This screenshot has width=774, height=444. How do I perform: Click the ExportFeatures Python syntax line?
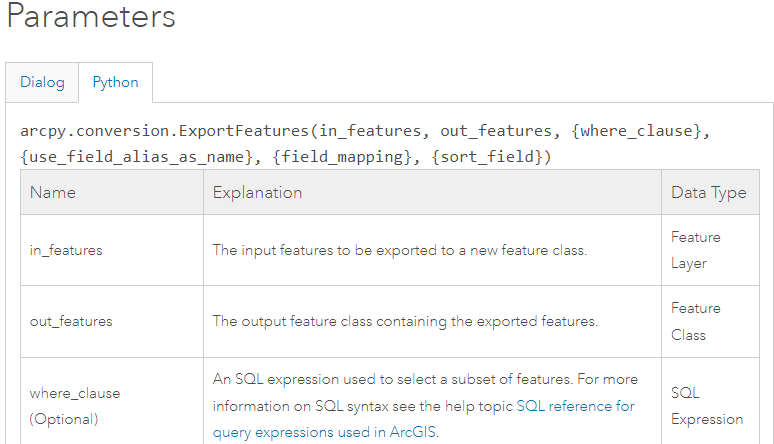(x=365, y=144)
